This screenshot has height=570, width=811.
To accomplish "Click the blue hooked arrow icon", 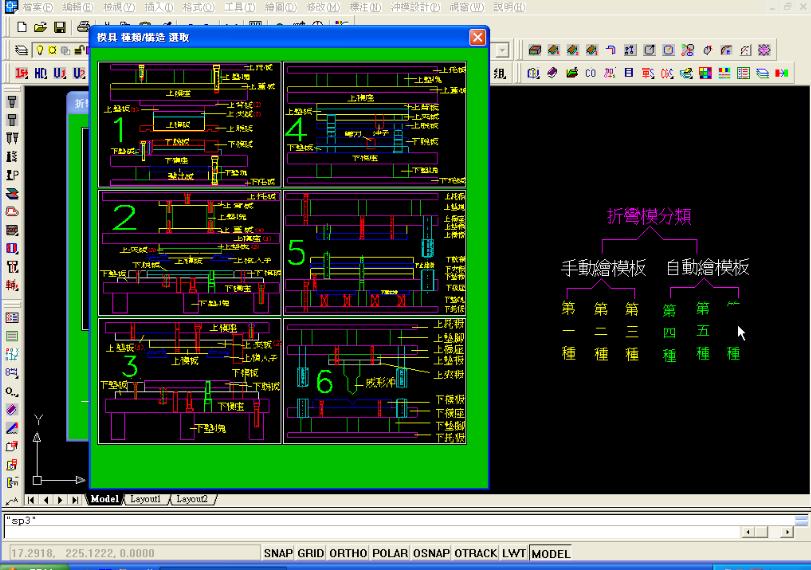I will pyautogui.click(x=611, y=50).
